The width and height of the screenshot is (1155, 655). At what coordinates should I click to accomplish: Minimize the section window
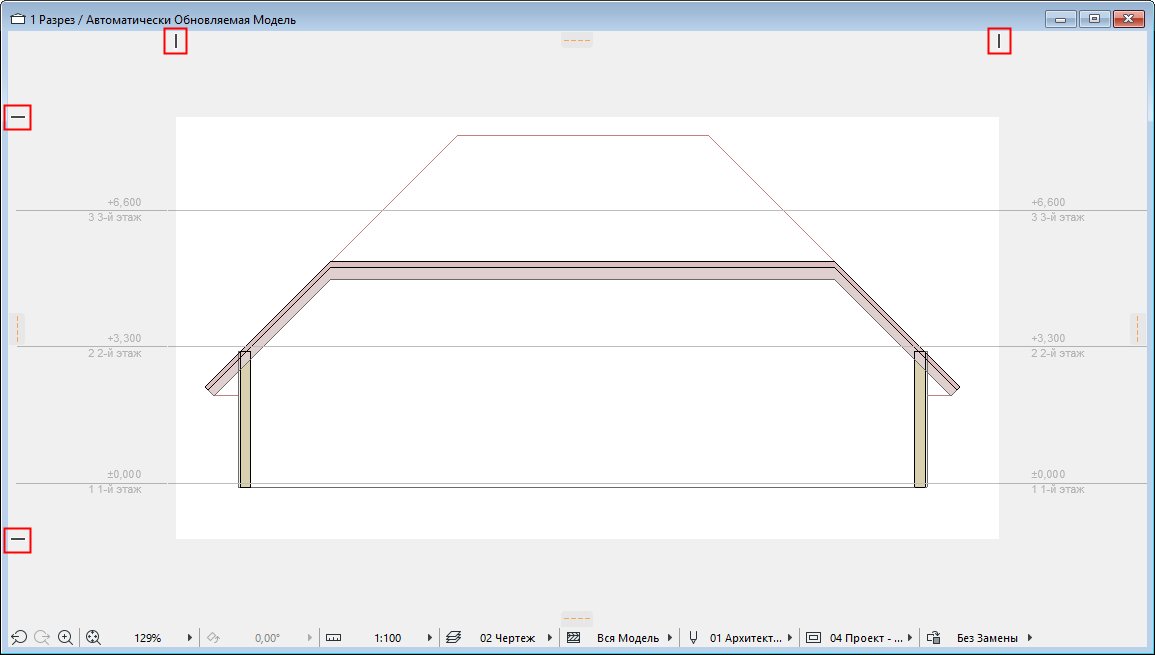pyautogui.click(x=1061, y=19)
